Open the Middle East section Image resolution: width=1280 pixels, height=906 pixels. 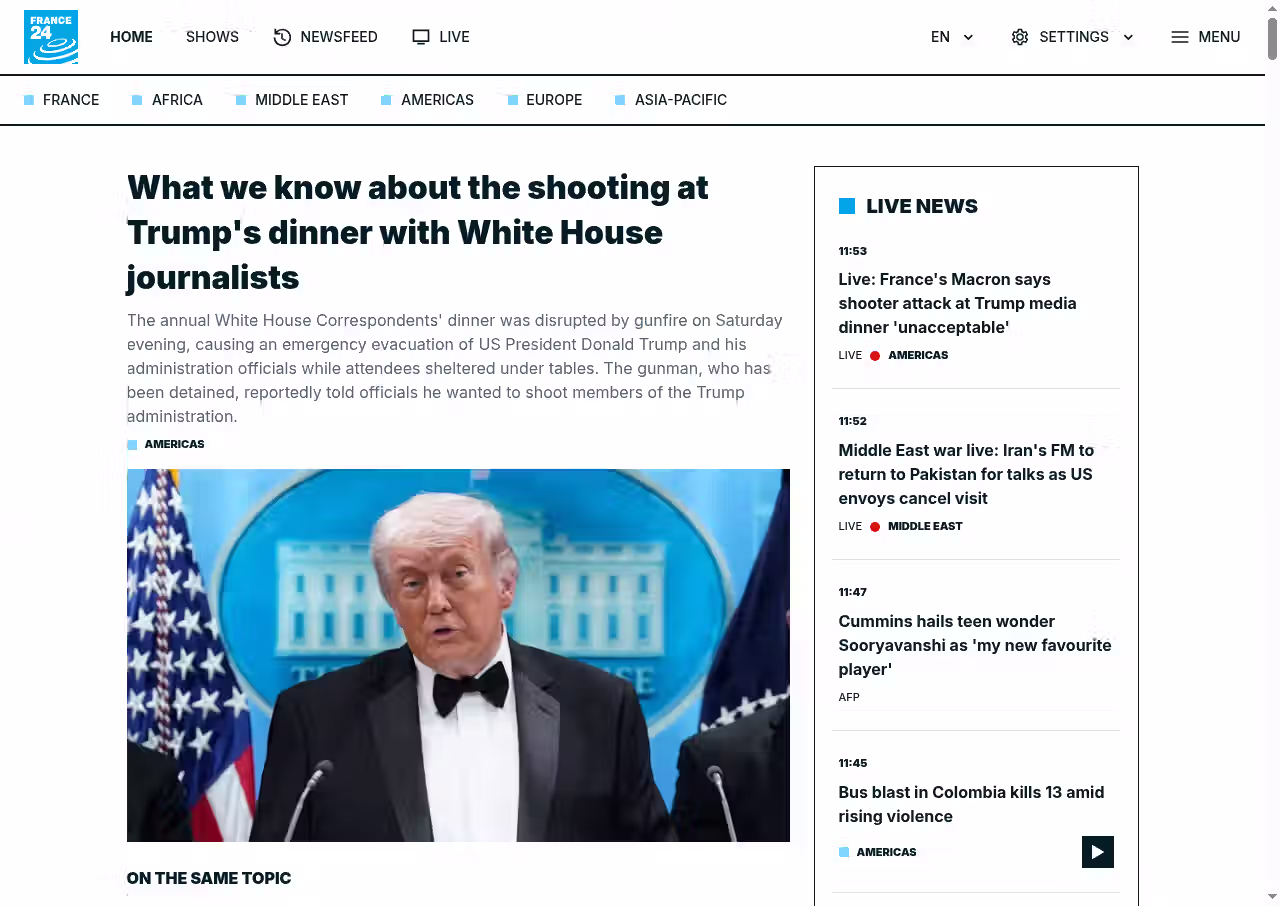coord(301,100)
